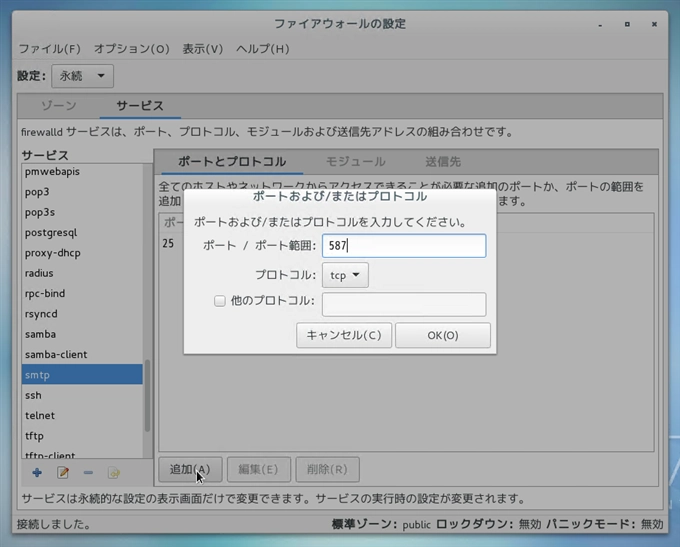Click the edit-service pencil icon

[x=63, y=472]
